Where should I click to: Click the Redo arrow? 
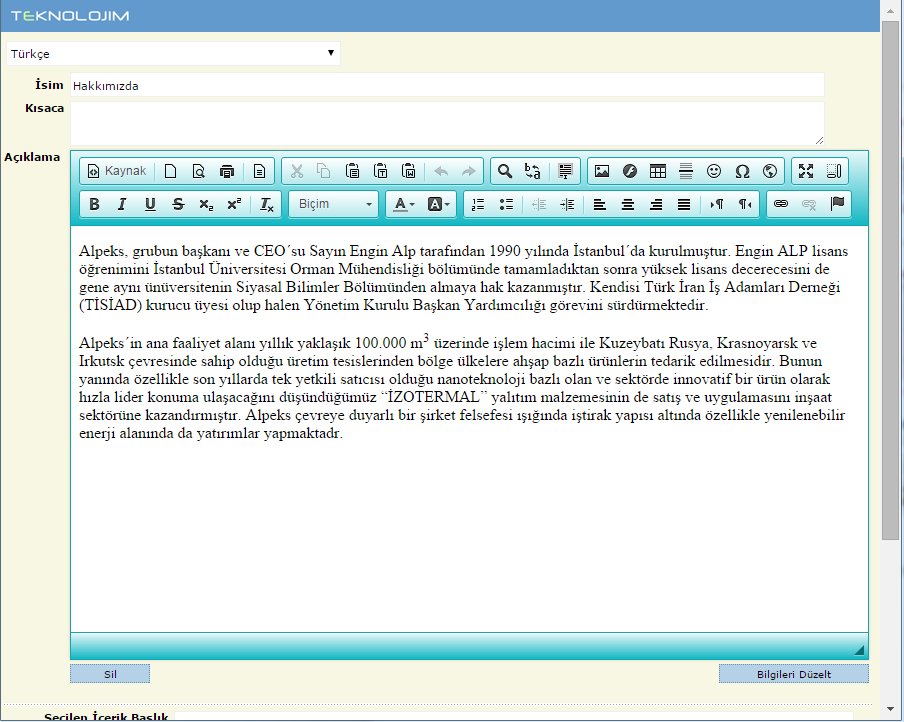point(469,171)
